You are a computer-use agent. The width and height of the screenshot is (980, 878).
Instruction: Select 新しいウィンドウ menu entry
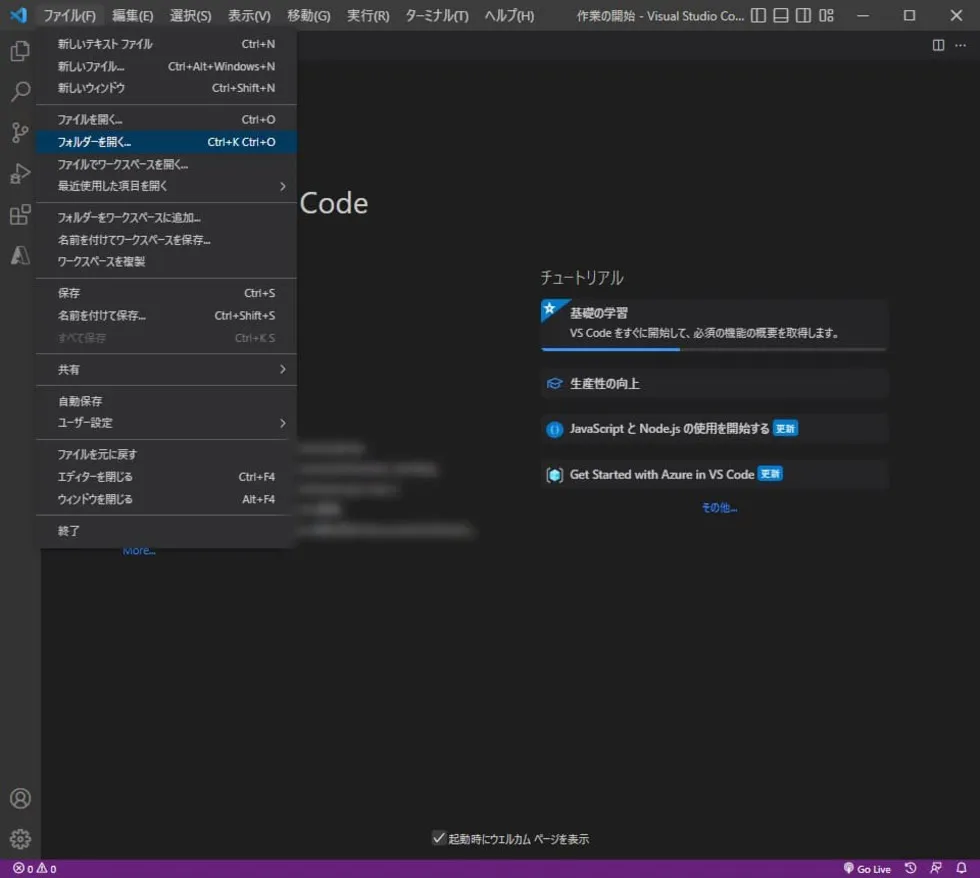click(x=166, y=88)
